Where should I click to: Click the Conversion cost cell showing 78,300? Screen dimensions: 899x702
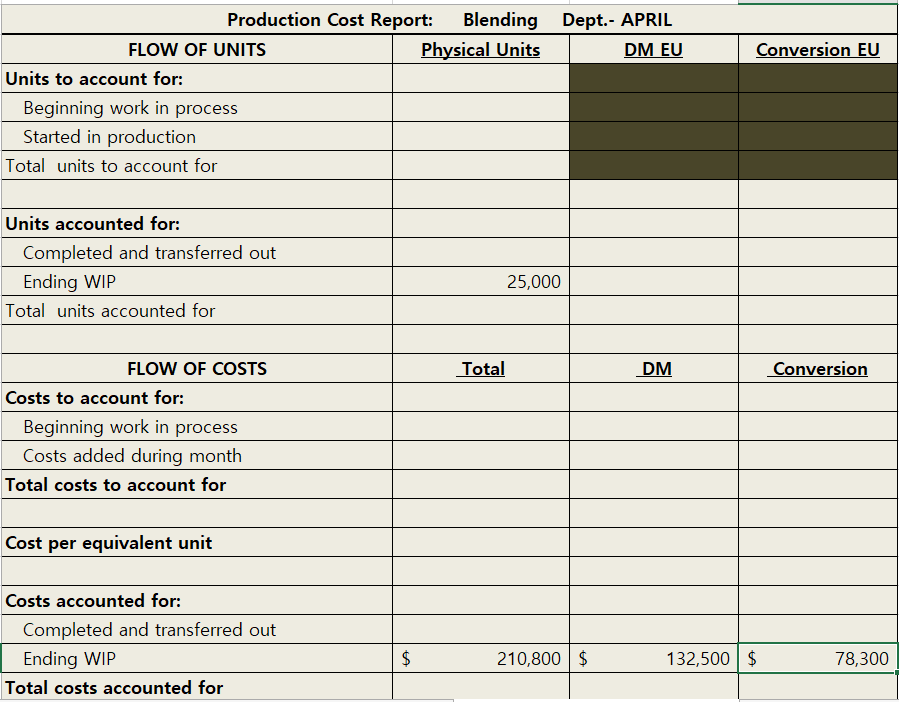[818, 658]
